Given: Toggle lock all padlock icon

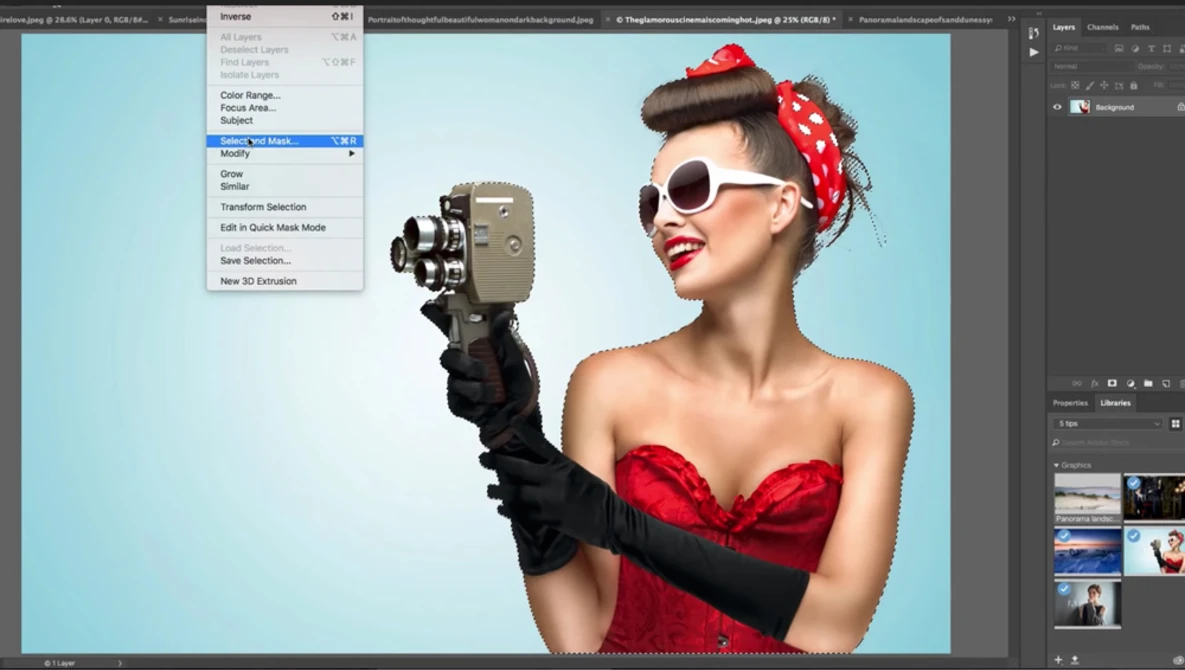Looking at the screenshot, I should [1134, 85].
